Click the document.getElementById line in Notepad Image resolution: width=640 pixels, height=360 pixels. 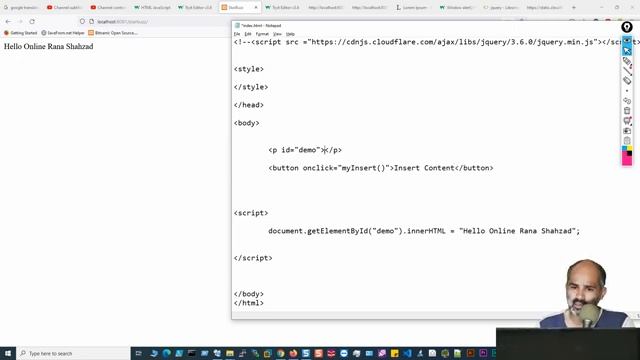[x=424, y=231]
